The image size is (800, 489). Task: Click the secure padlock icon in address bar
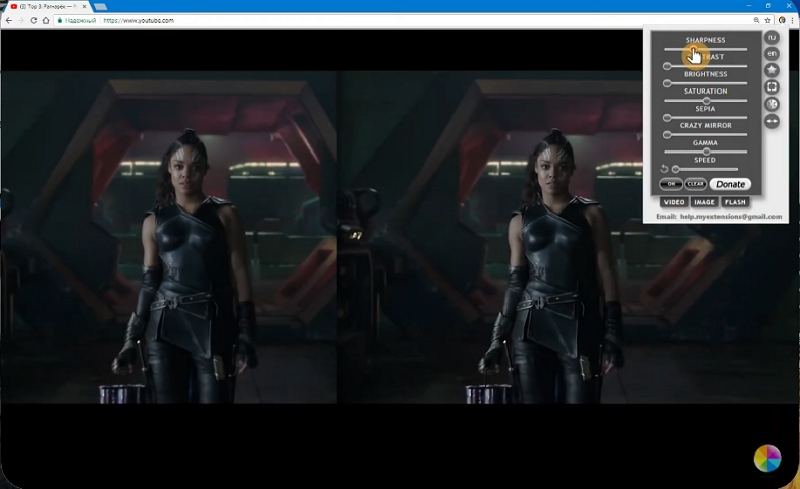tap(60, 20)
